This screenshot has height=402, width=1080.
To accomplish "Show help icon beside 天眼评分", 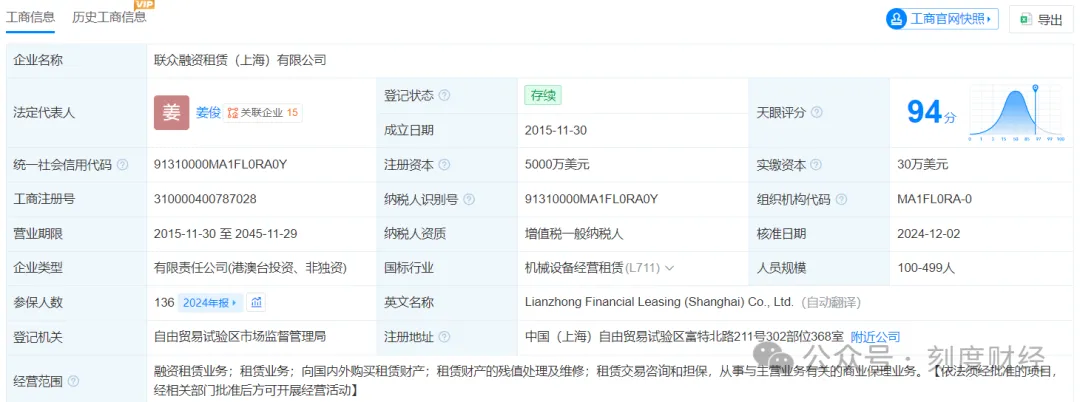I will click(817, 113).
